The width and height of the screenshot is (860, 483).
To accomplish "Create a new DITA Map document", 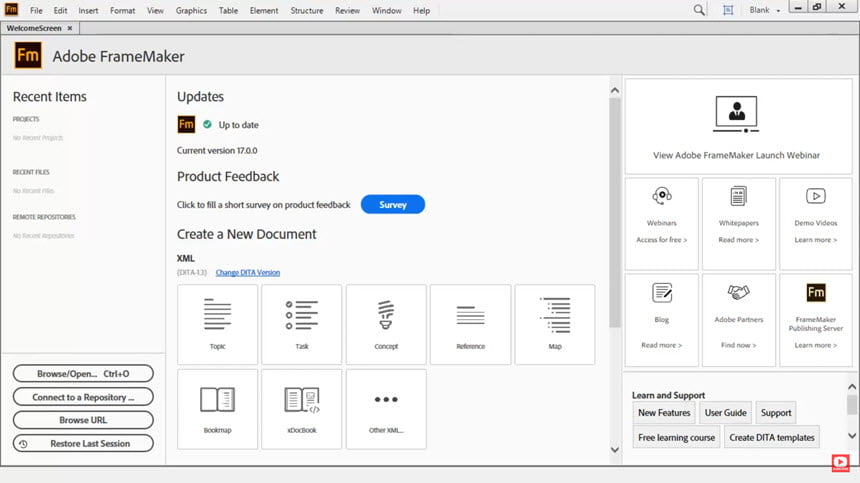I will [555, 325].
